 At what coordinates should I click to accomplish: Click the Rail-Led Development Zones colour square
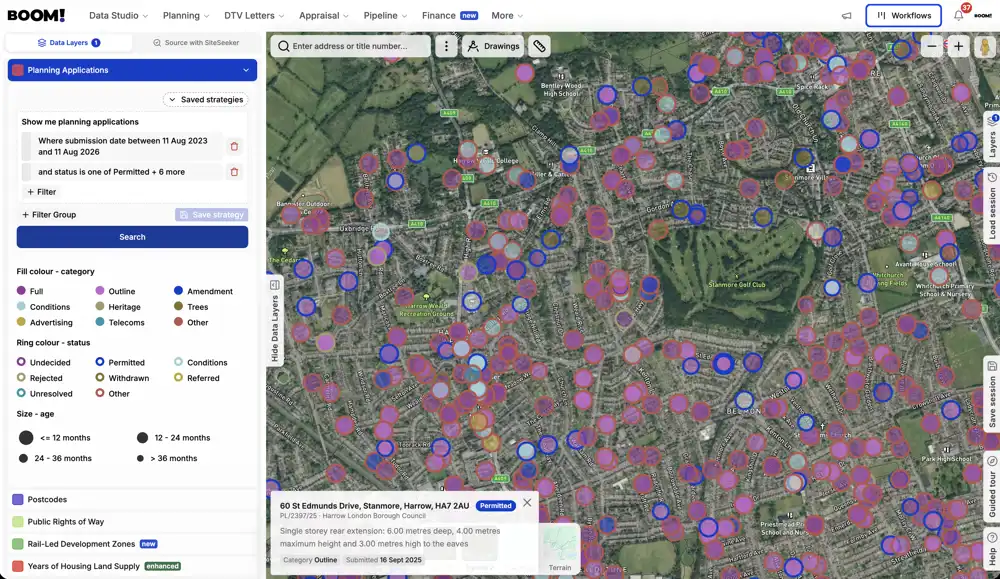pos(18,544)
